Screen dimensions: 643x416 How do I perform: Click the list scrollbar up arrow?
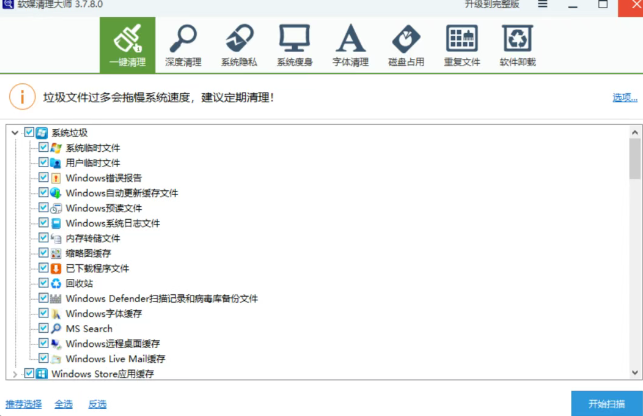tap(635, 132)
